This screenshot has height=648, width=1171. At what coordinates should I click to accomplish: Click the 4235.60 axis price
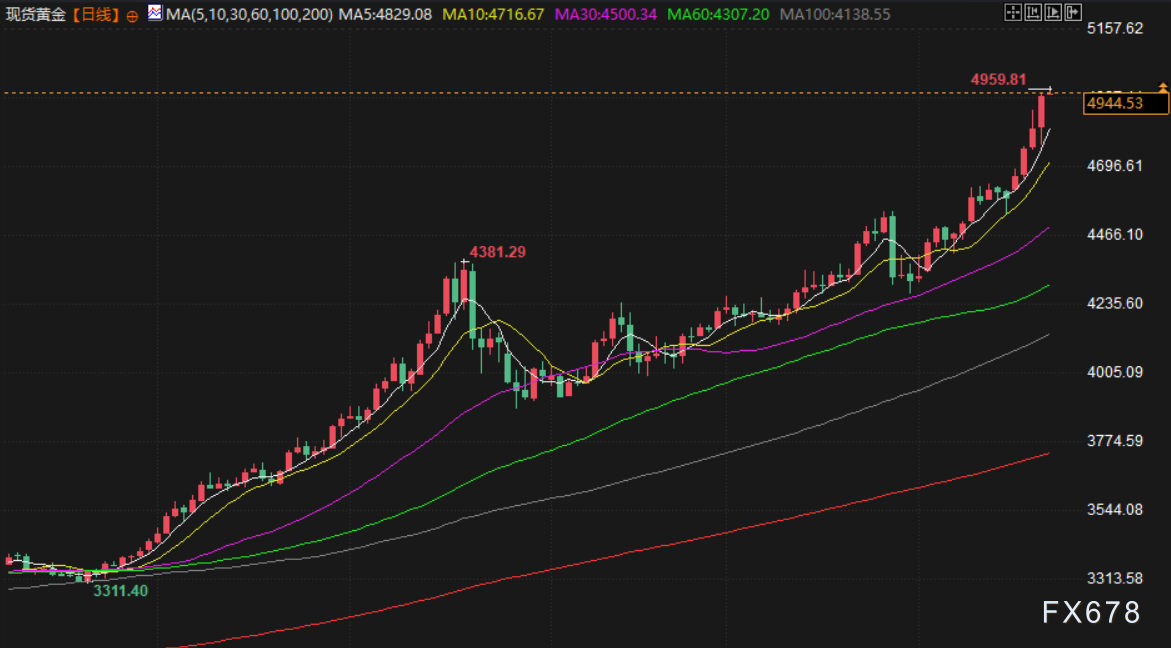pos(1116,303)
